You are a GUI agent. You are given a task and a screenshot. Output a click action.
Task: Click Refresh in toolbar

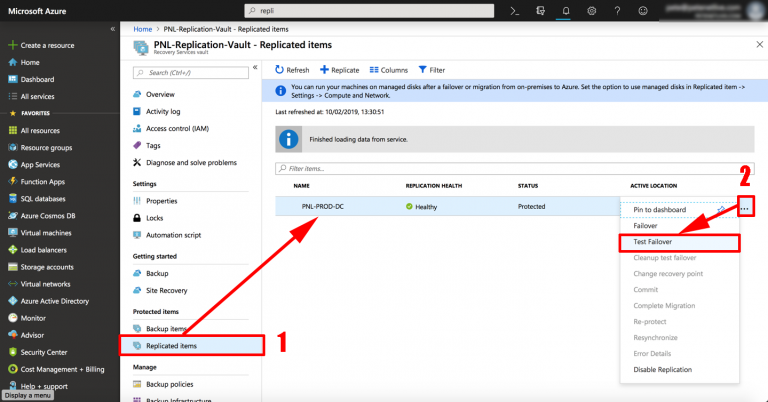[x=292, y=70]
